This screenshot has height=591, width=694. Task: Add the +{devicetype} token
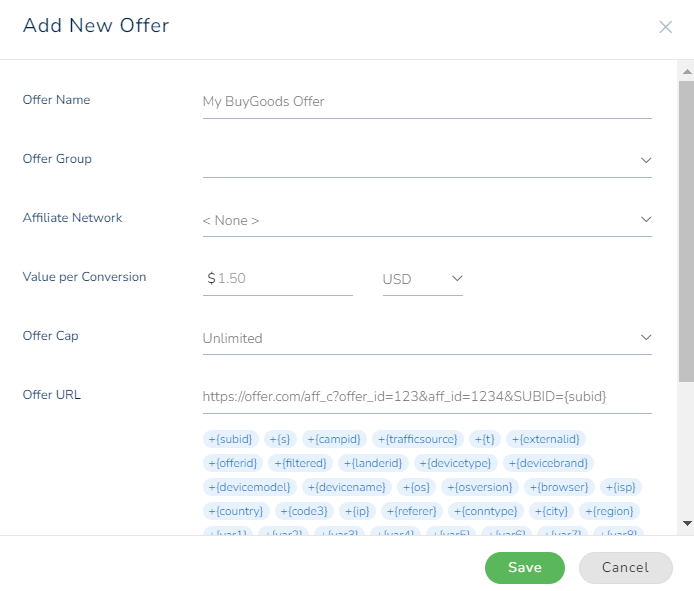pos(455,463)
